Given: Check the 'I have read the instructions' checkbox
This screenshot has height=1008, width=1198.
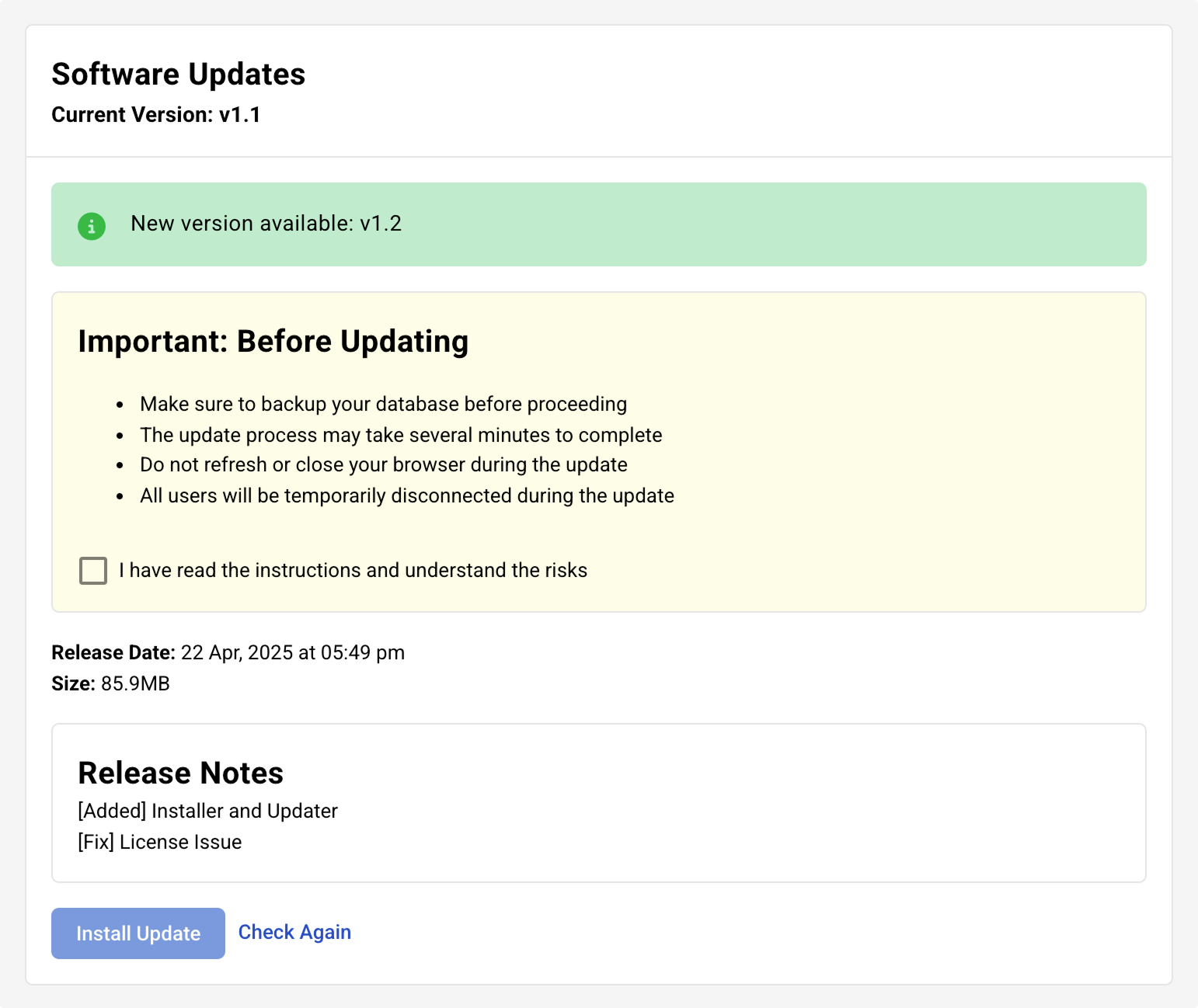Looking at the screenshot, I should [x=93, y=571].
